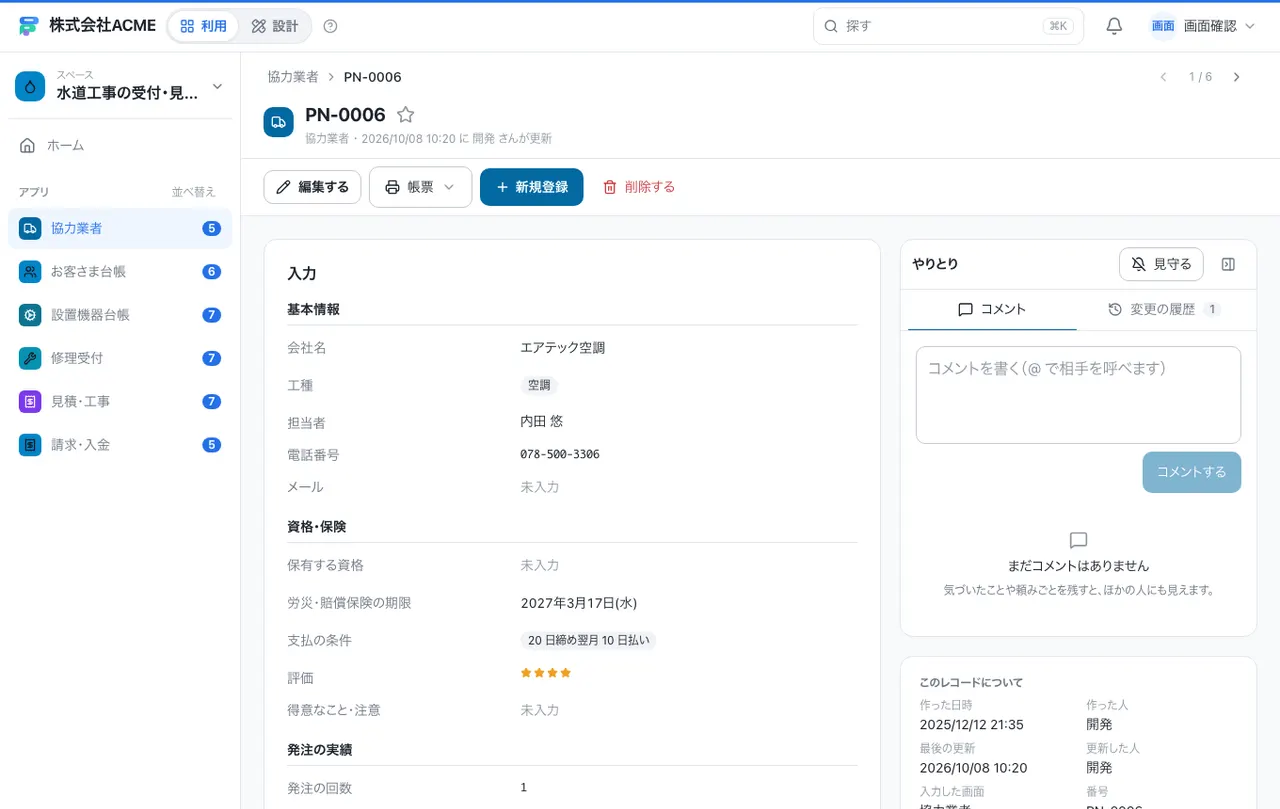
Task: Go to next record arrow
Action: tap(1236, 77)
